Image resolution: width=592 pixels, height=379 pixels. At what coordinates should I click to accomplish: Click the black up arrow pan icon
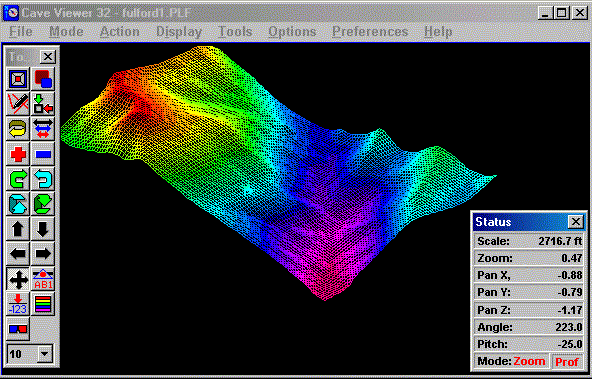click(18, 229)
